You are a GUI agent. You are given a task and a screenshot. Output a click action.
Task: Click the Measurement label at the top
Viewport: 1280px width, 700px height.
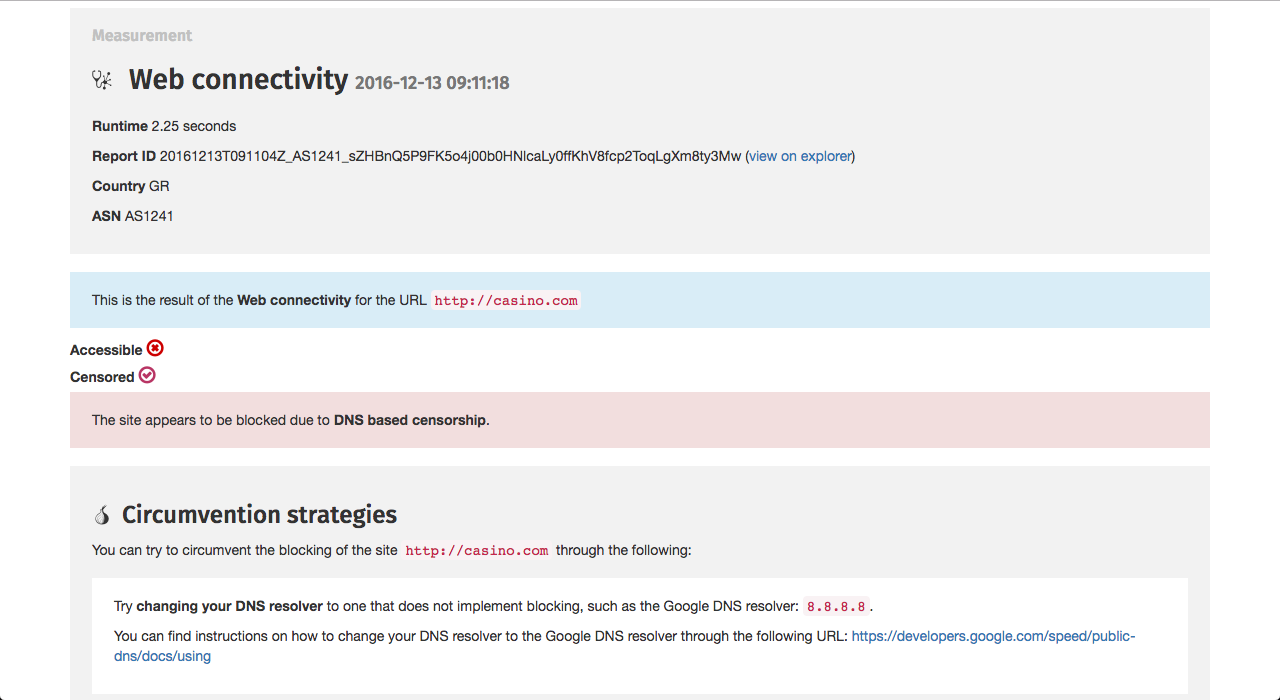click(142, 35)
